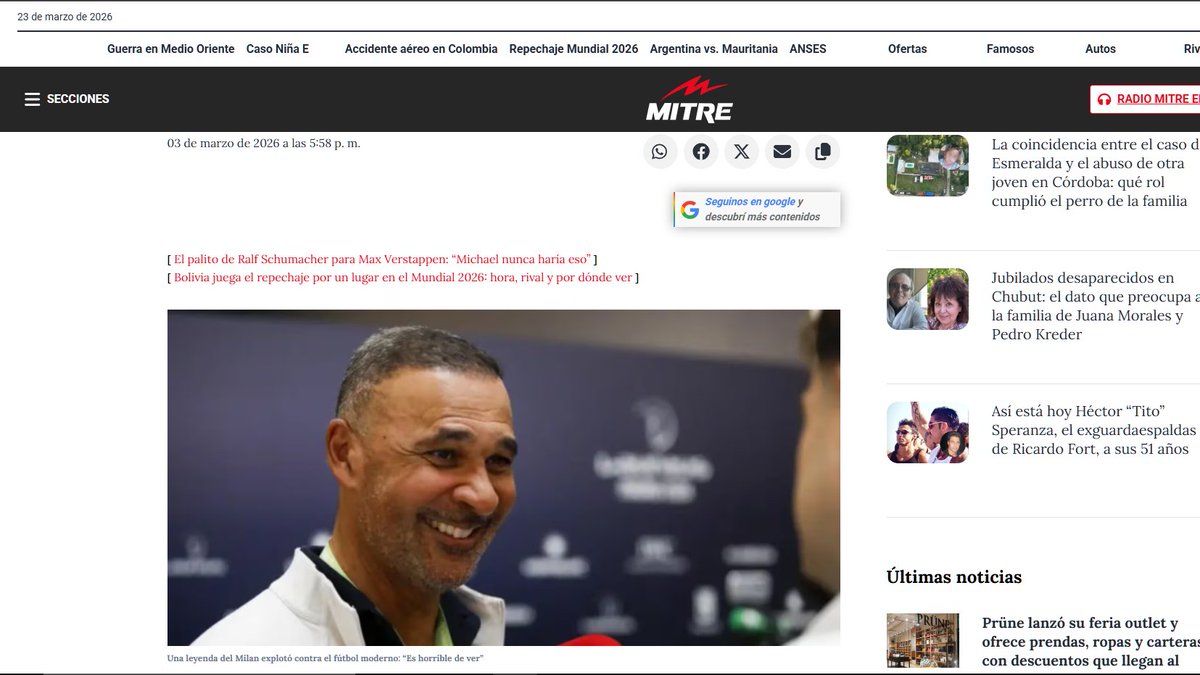The height and width of the screenshot is (675, 1200).
Task: Select the Autos topic
Action: point(1101,48)
